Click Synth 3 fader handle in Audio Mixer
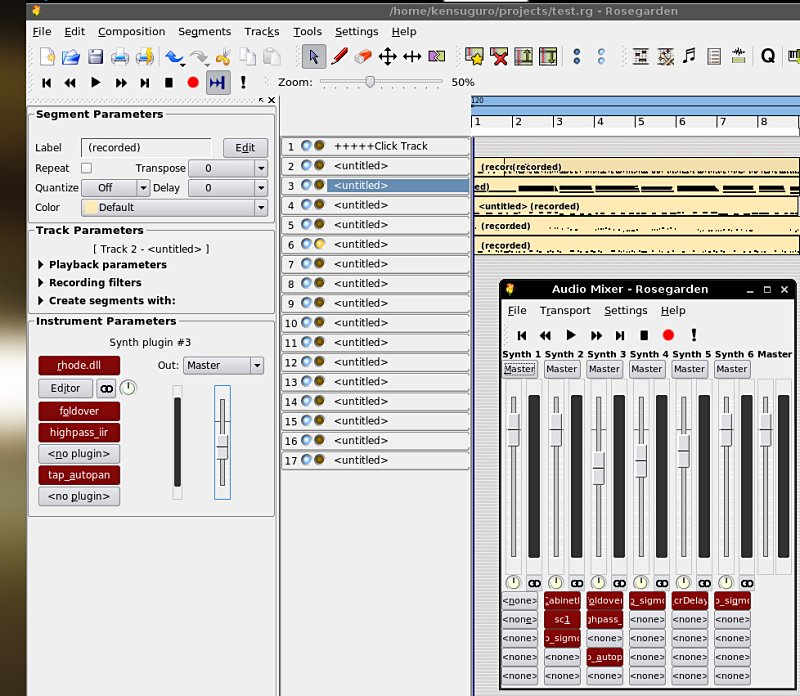800x696 pixels. 598,468
